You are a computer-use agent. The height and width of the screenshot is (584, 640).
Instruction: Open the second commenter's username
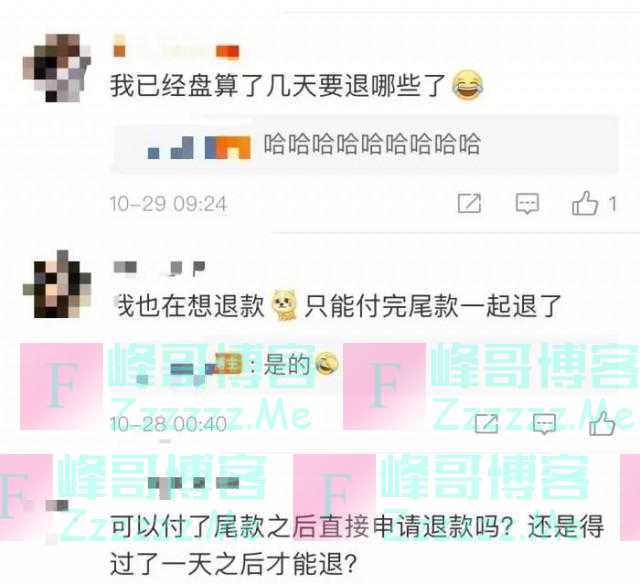159,268
